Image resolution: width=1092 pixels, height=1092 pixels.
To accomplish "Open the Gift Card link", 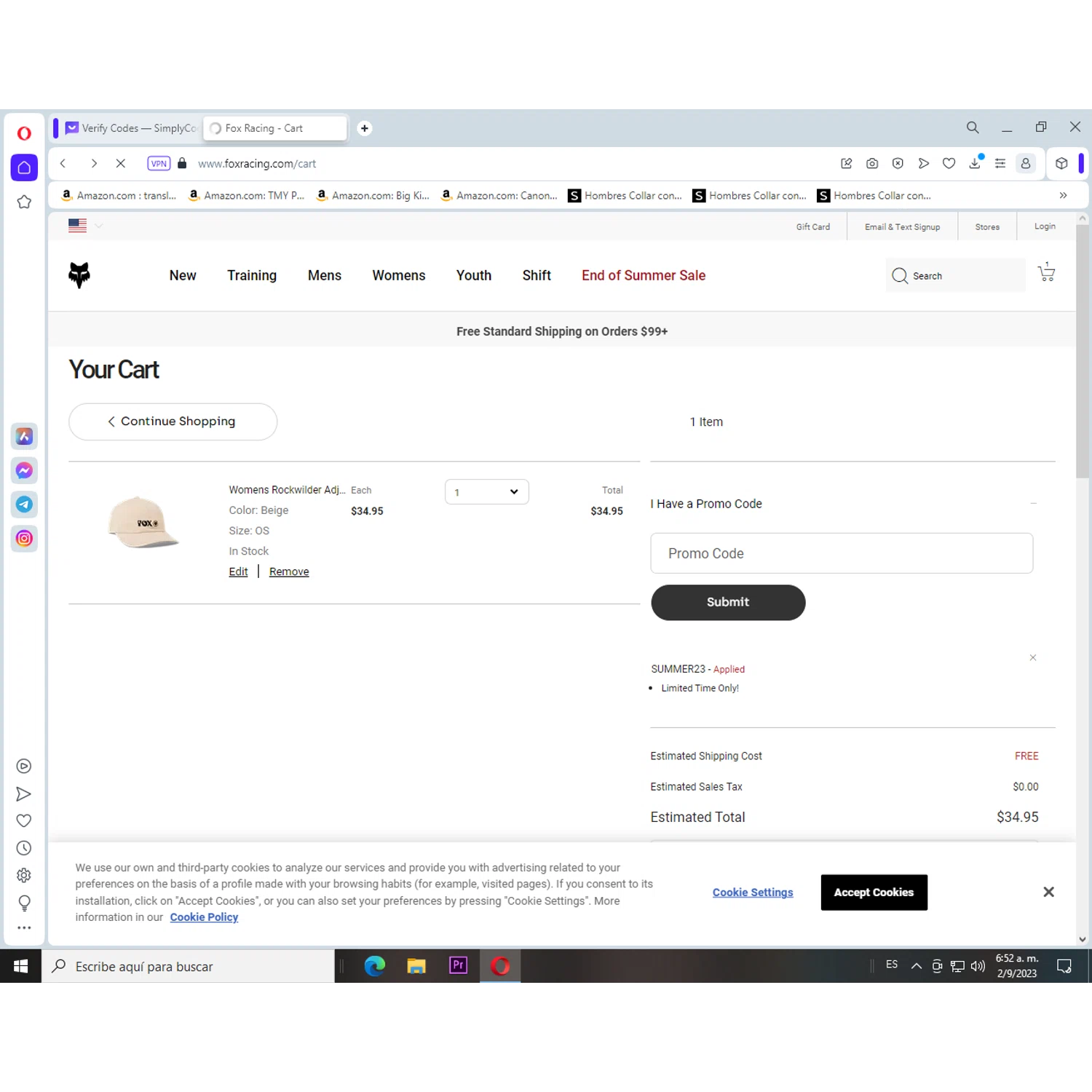I will tap(813, 227).
